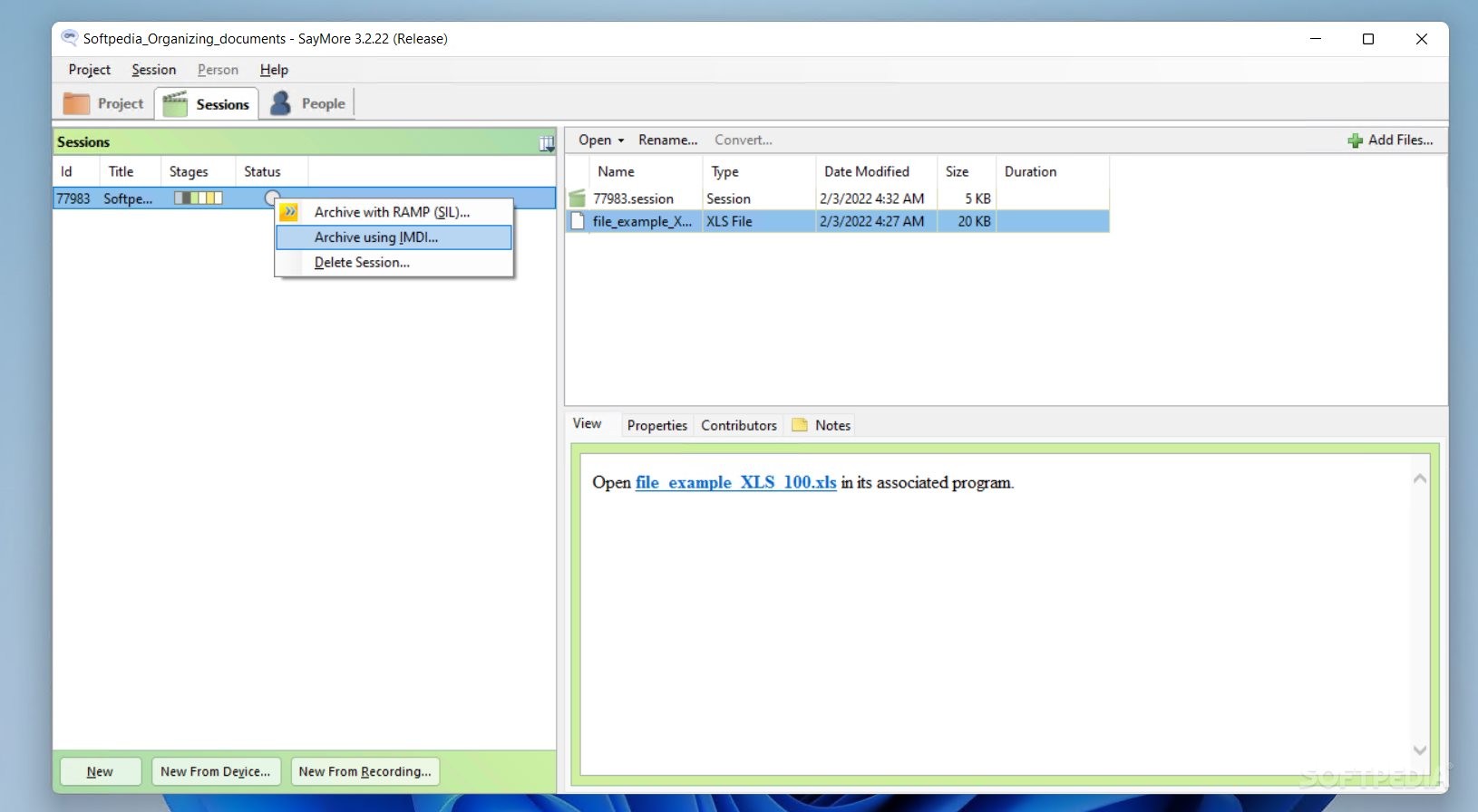Viewport: 1478px width, 812px height.
Task: Click the green plus Add Files icon
Action: [1355, 140]
